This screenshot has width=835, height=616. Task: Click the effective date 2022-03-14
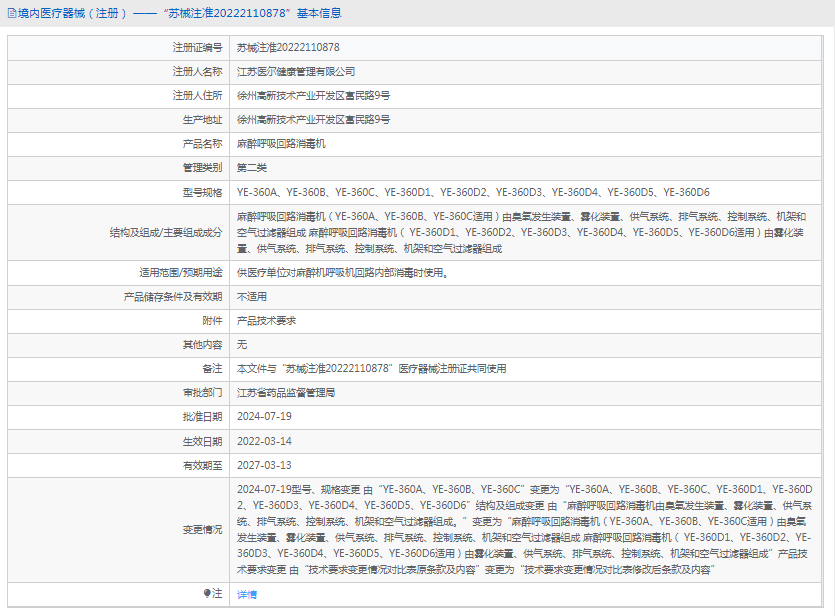[264, 441]
